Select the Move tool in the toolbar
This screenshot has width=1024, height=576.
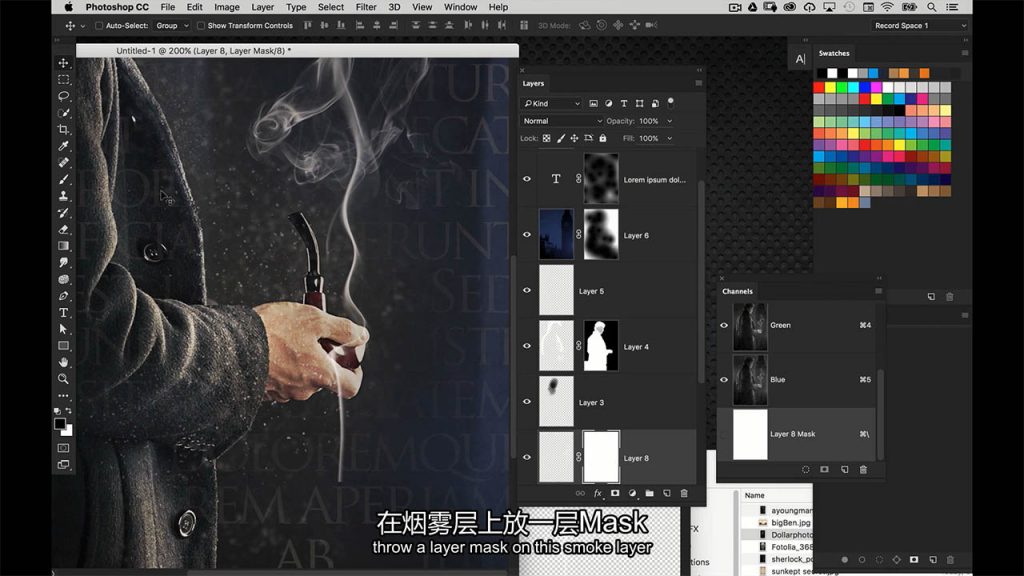pyautogui.click(x=63, y=63)
